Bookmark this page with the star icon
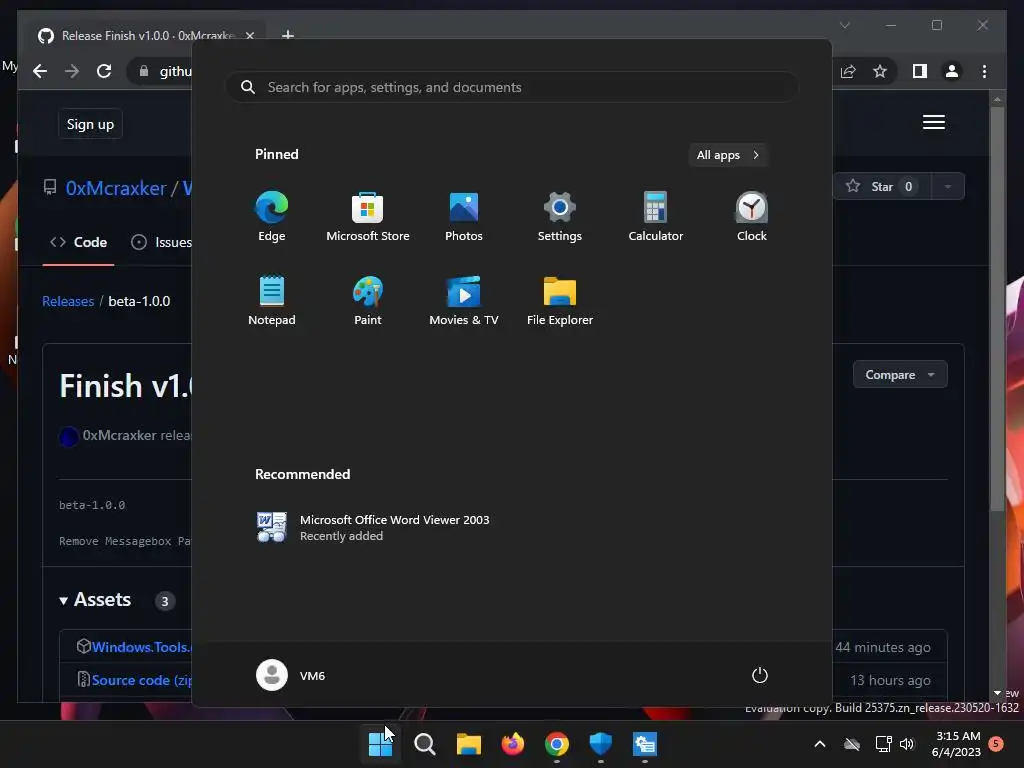This screenshot has height=768, width=1024. (x=880, y=71)
